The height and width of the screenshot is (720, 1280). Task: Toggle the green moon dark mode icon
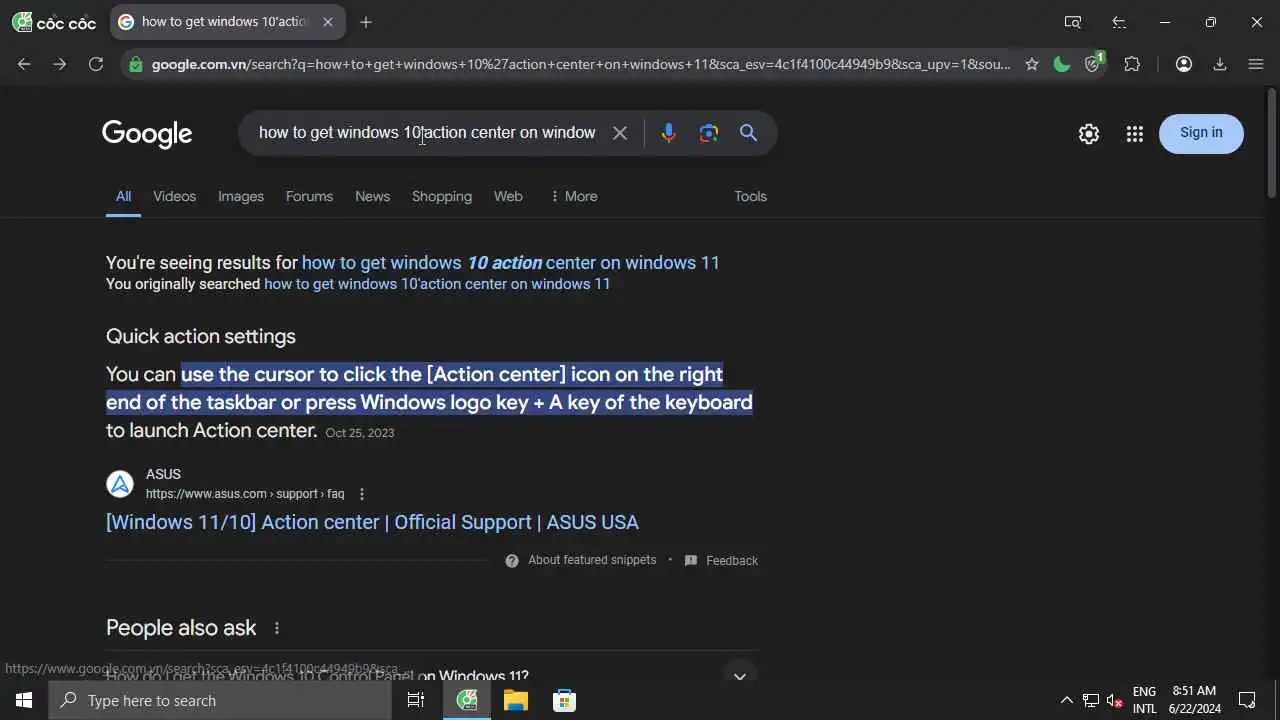click(1062, 64)
